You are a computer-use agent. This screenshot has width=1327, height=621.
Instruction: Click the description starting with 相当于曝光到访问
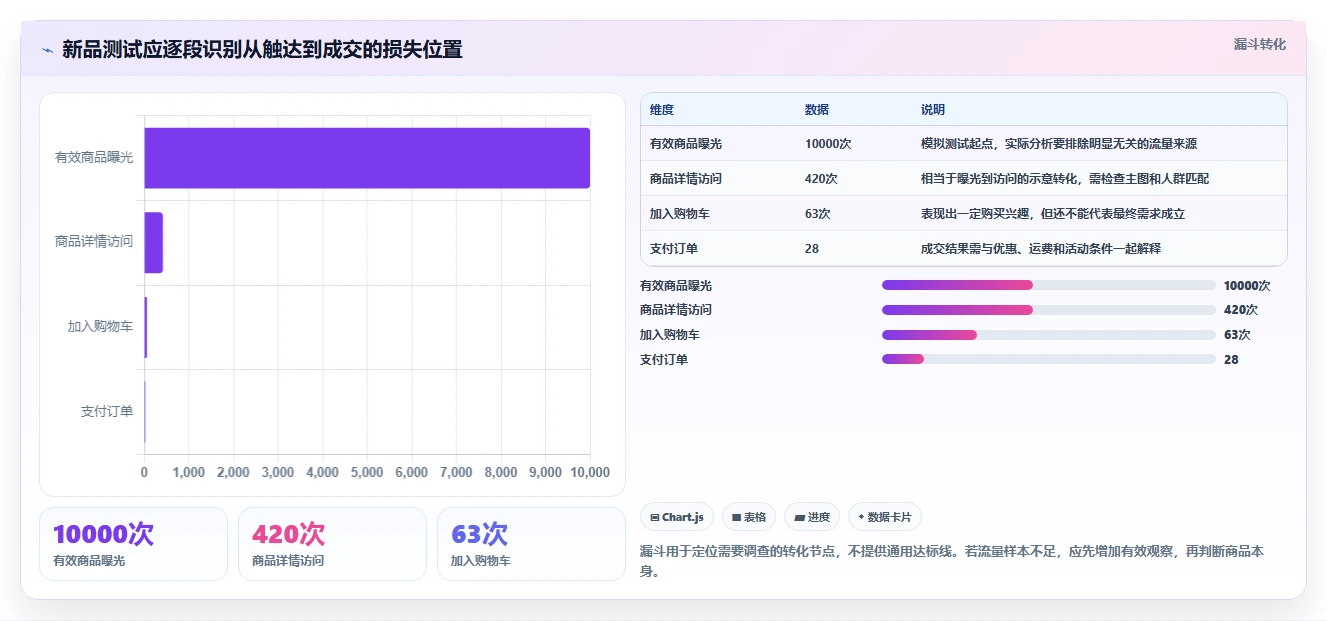(x=1066, y=179)
